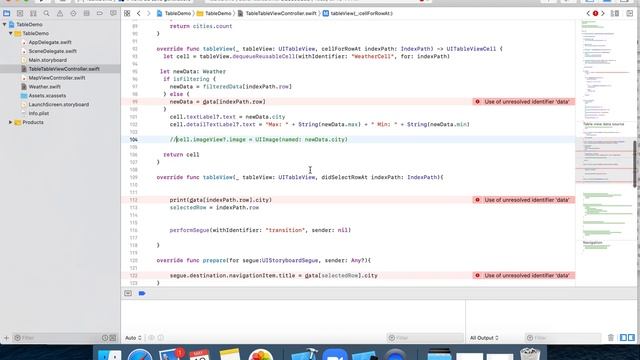640x360 pixels.
Task: Click error icon on line 112
Action: click(478, 200)
